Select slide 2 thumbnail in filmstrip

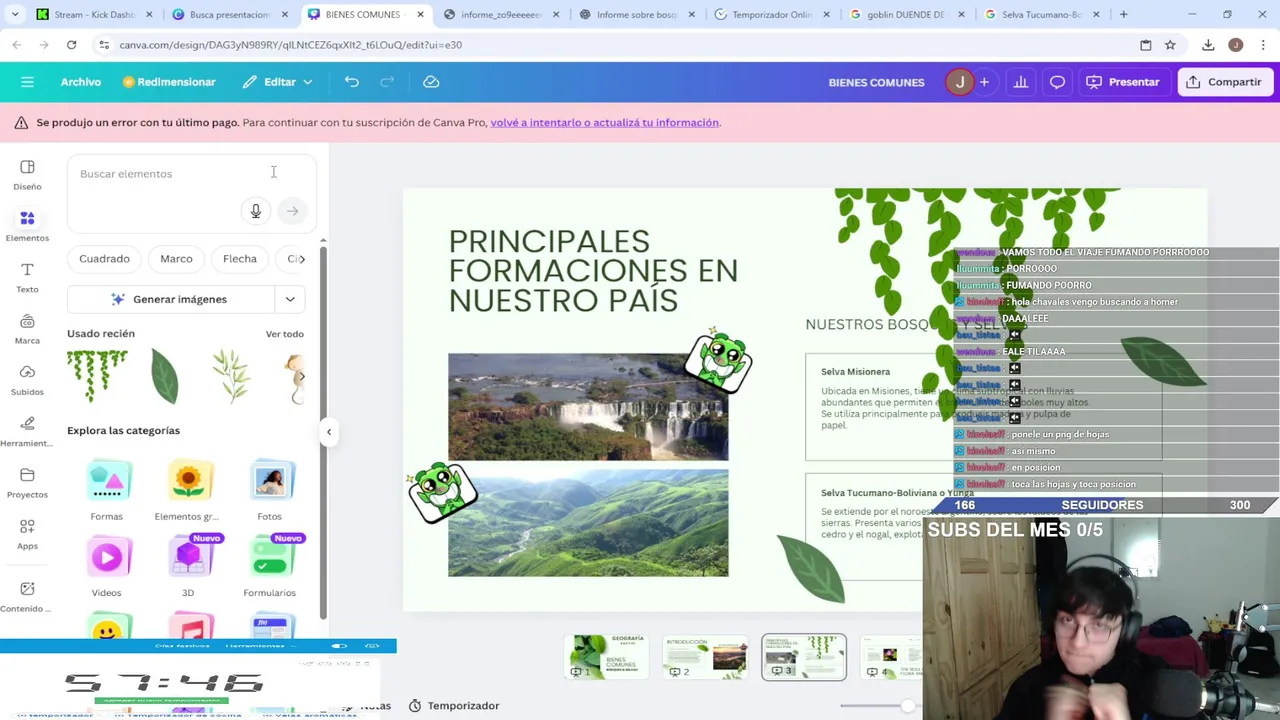706,657
